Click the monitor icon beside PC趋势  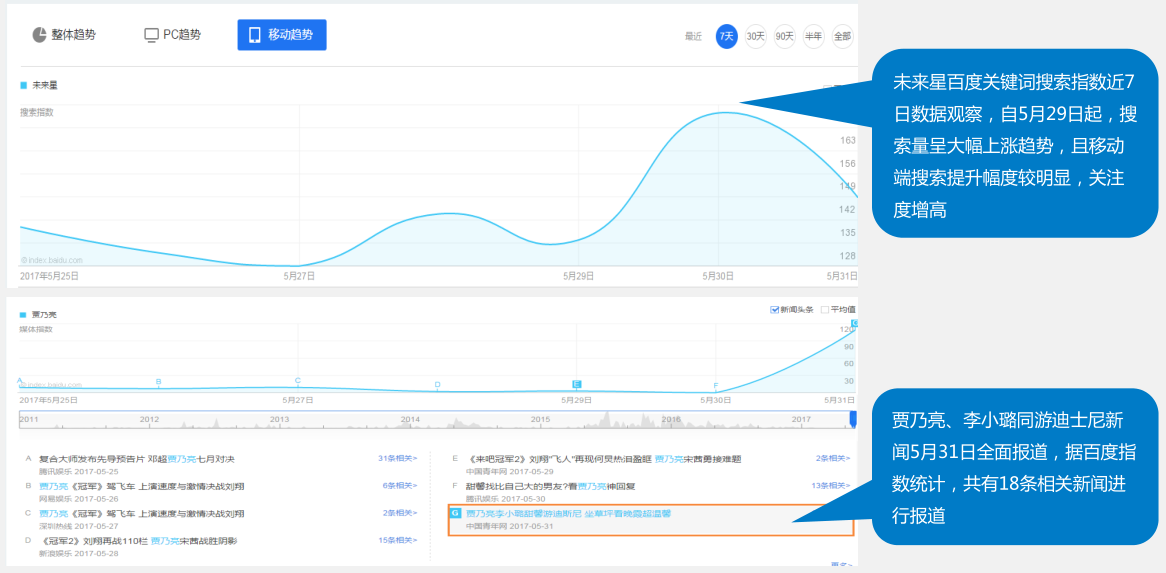pos(151,35)
